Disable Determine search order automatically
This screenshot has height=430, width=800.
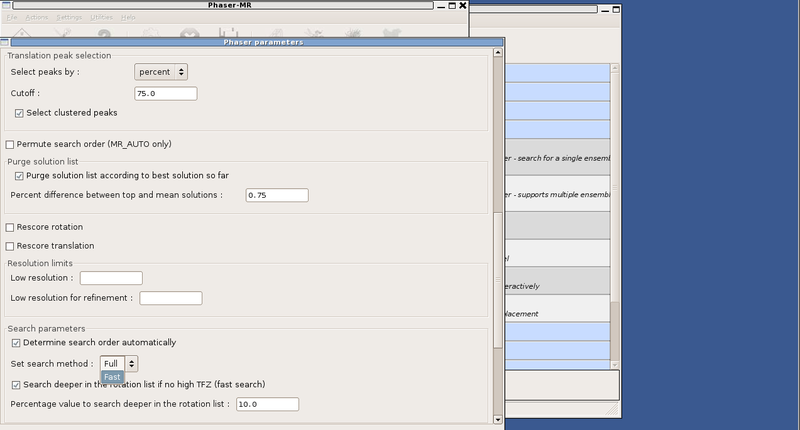pyautogui.click(x=16, y=343)
